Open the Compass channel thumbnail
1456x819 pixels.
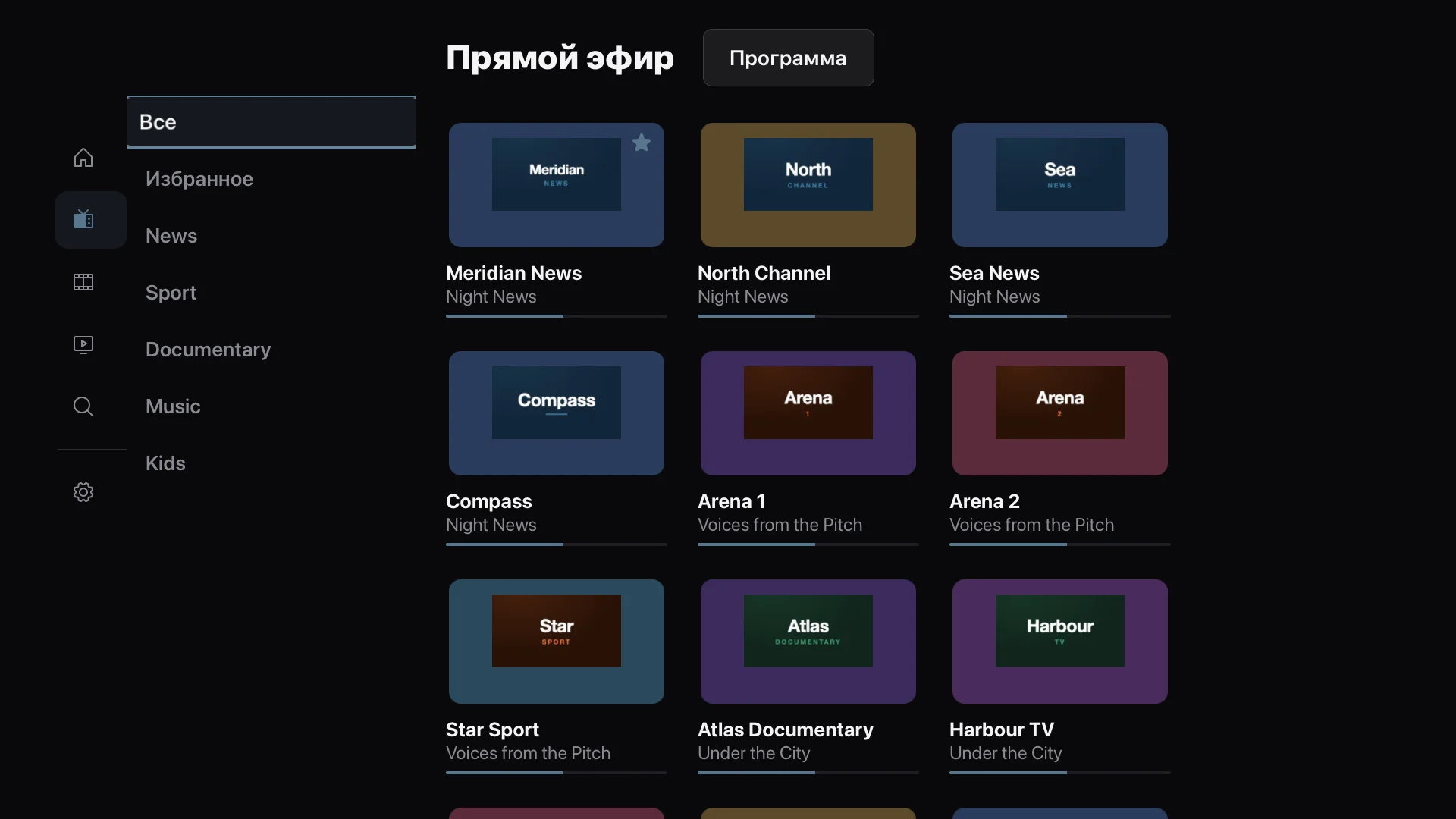point(557,413)
